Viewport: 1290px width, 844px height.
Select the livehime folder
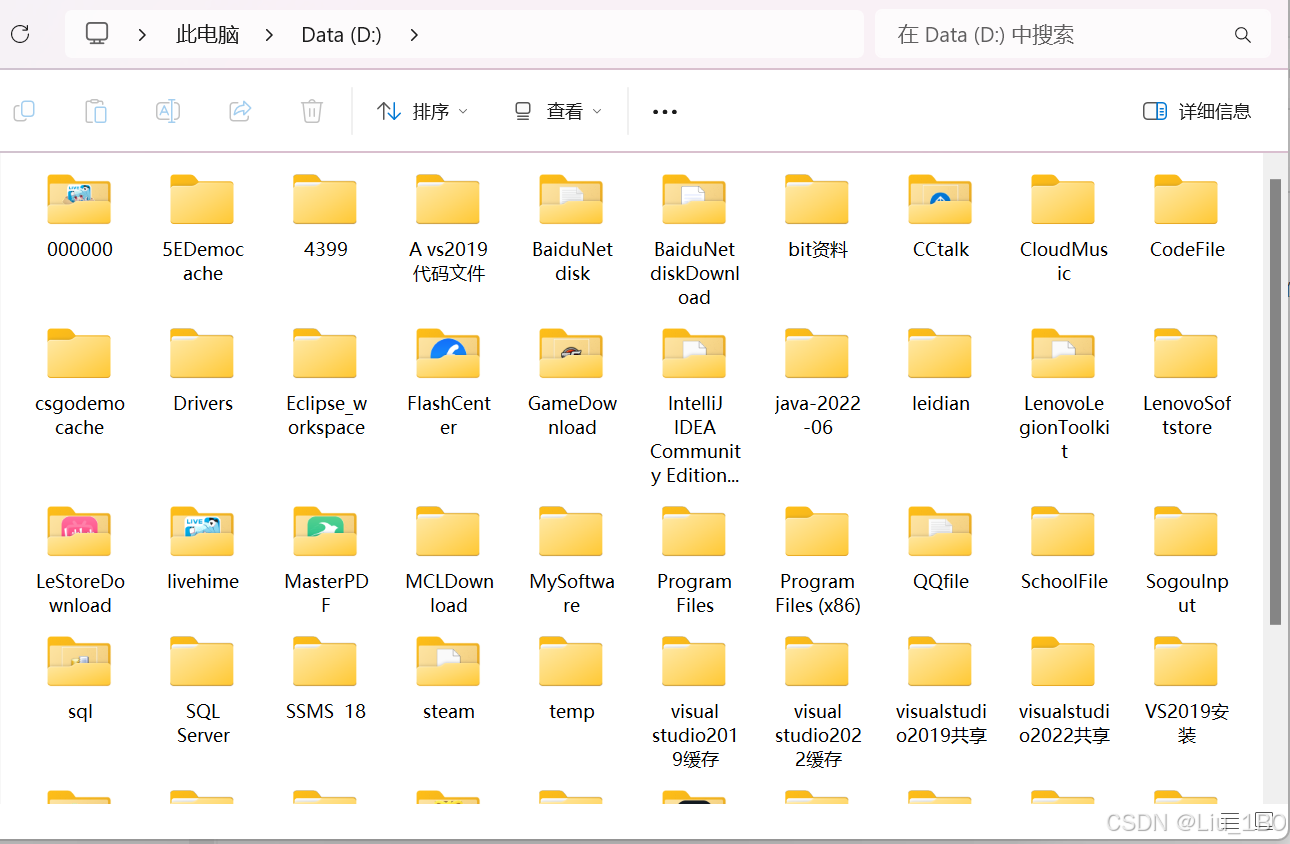203,548
